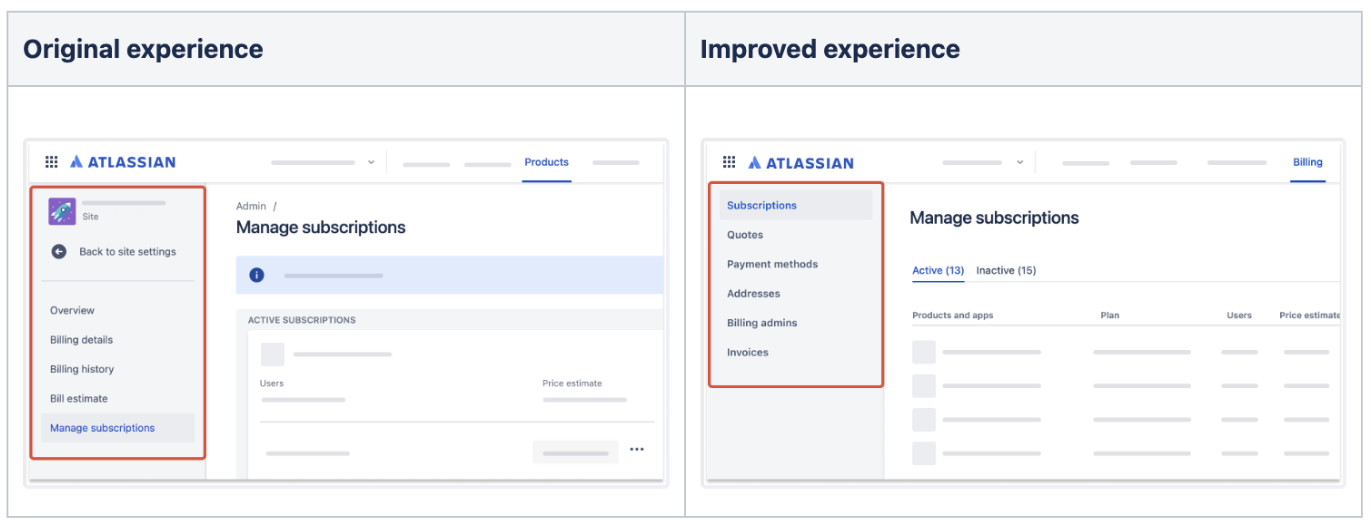The height and width of the screenshot is (520, 1372).
Task: Open app switcher grid in original experience
Action: (52, 162)
